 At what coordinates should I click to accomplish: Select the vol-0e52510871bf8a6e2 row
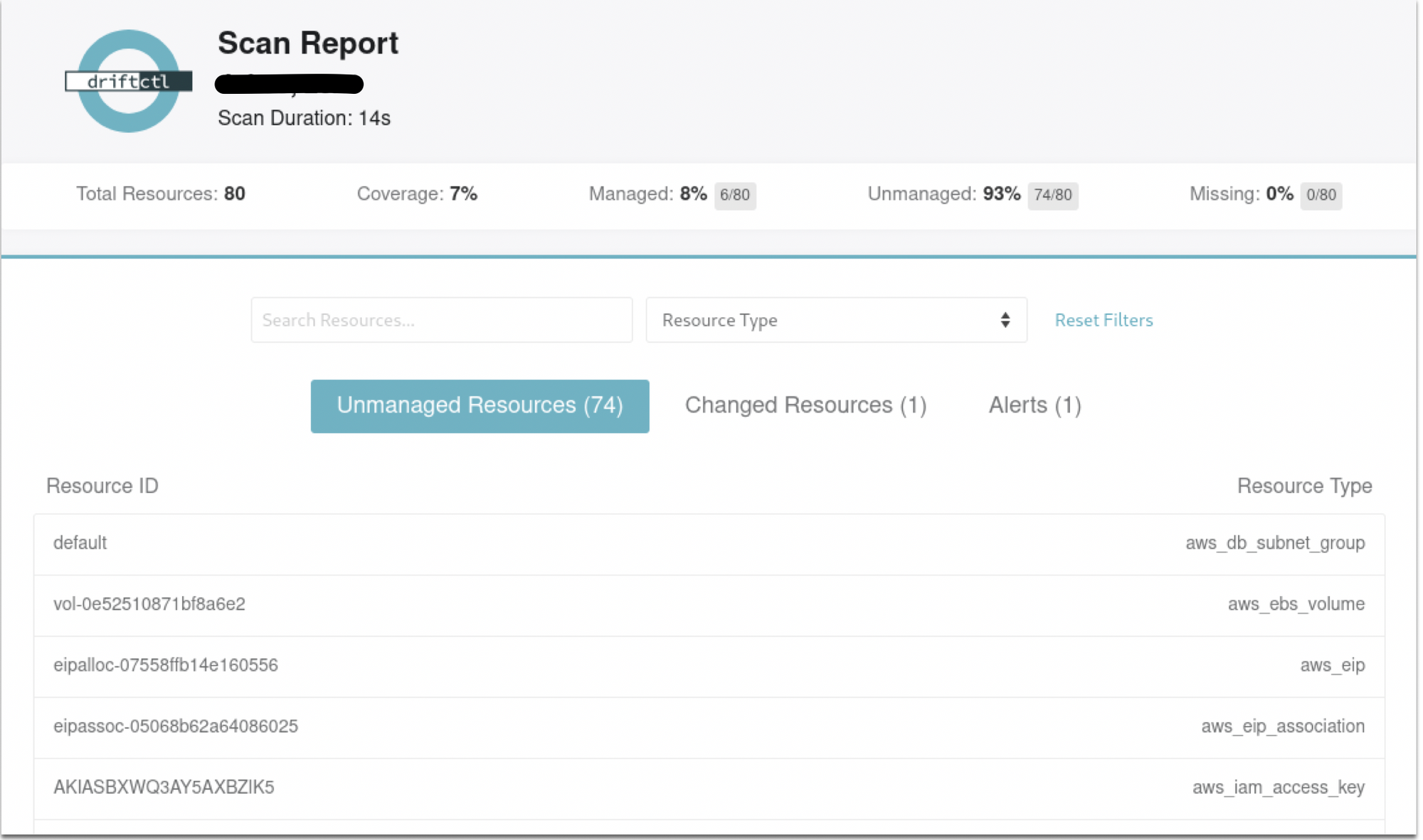(709, 605)
